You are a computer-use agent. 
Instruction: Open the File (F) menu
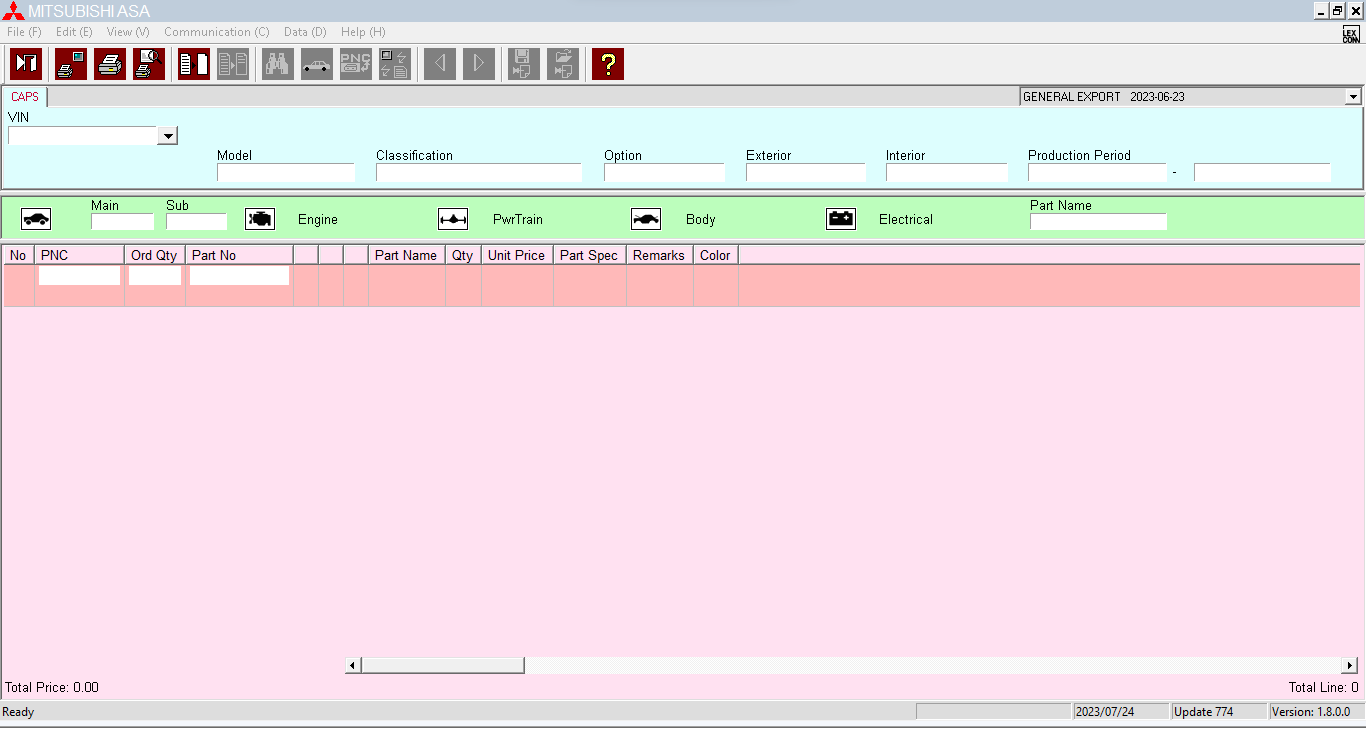coord(23,31)
